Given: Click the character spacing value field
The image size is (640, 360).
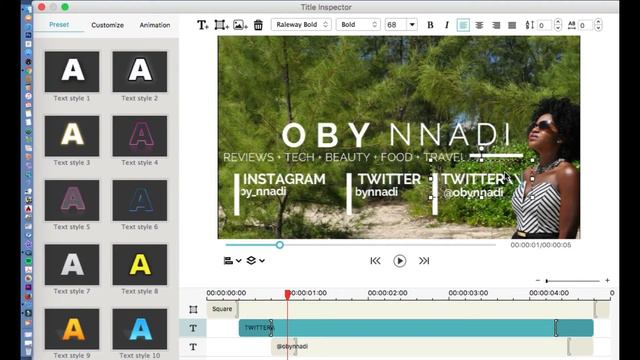Looking at the screenshot, I should click(x=586, y=25).
